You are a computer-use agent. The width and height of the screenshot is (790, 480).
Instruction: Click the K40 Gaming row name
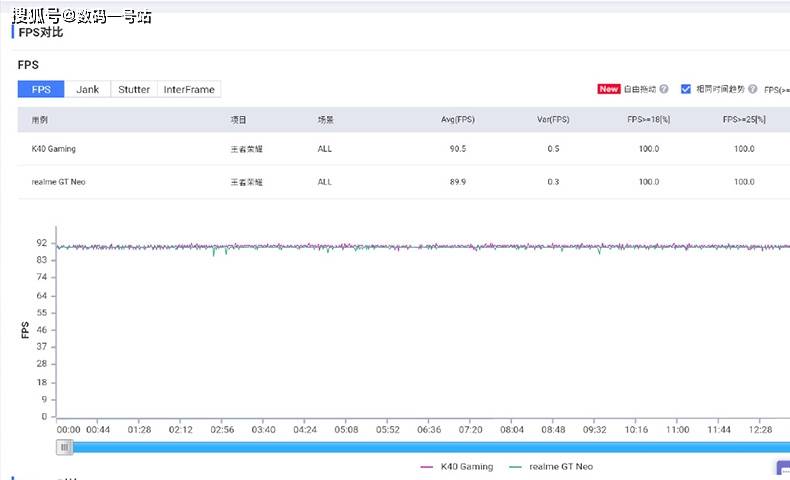pos(53,149)
